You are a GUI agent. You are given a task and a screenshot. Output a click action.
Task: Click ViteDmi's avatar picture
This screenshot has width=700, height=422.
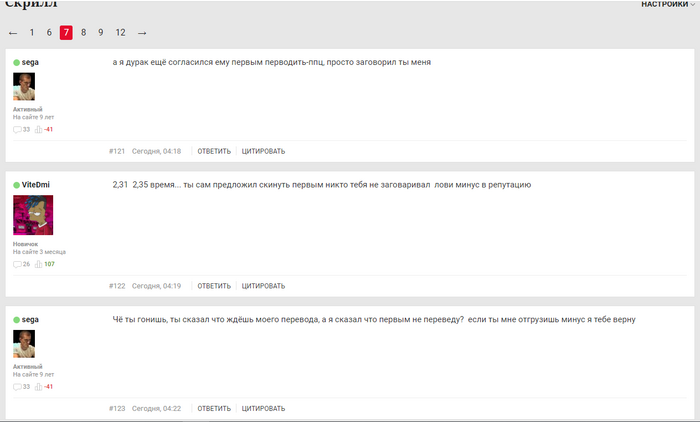point(33,215)
